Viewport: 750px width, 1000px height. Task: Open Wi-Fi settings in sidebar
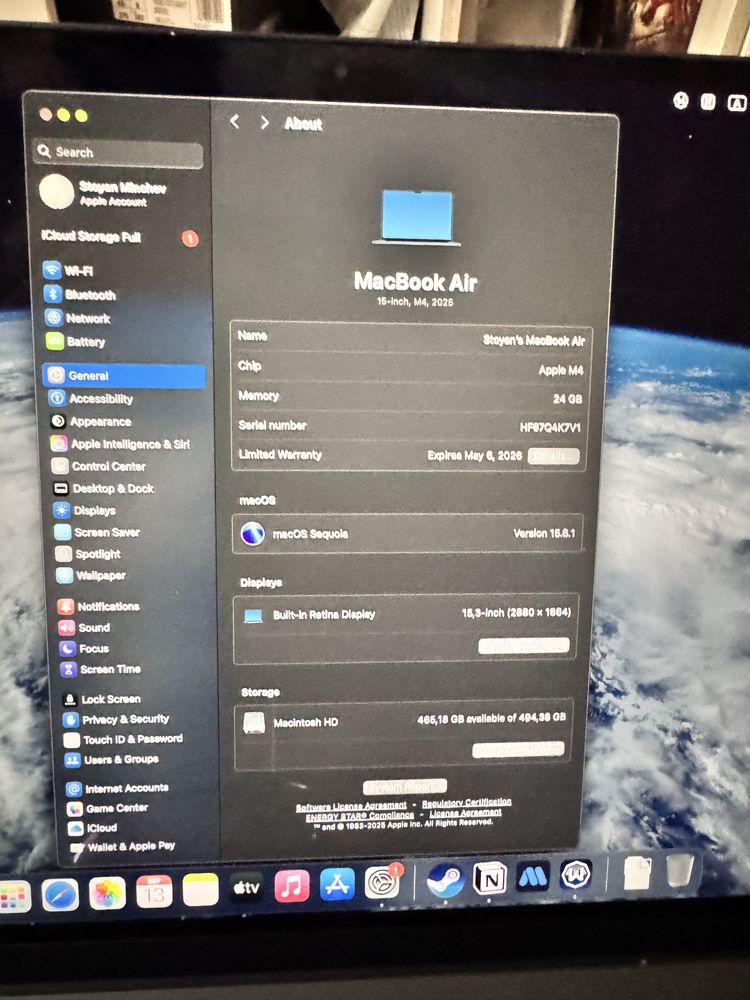[x=69, y=270]
